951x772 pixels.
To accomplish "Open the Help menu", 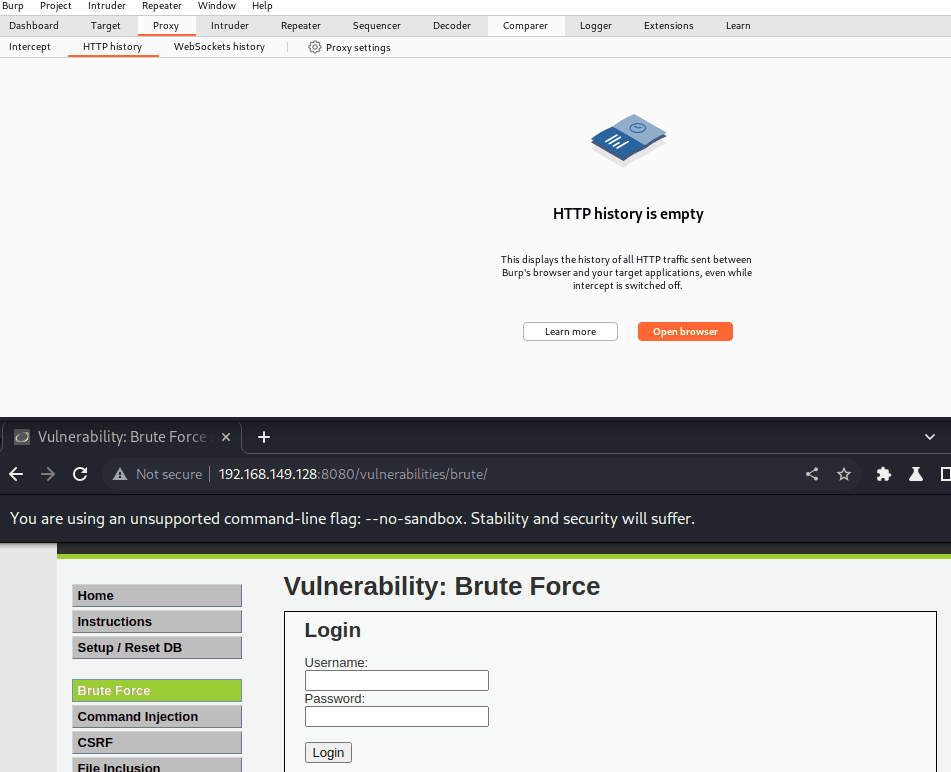I will tap(262, 6).
